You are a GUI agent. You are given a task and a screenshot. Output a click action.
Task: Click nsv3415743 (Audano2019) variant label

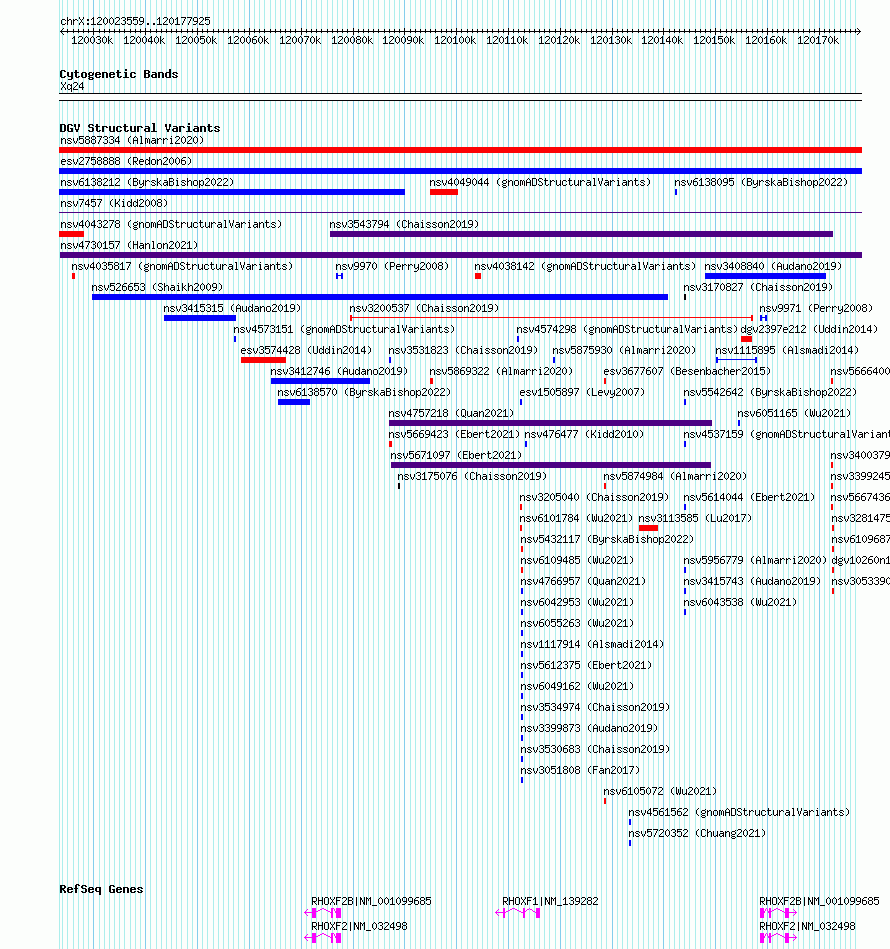tap(752, 582)
